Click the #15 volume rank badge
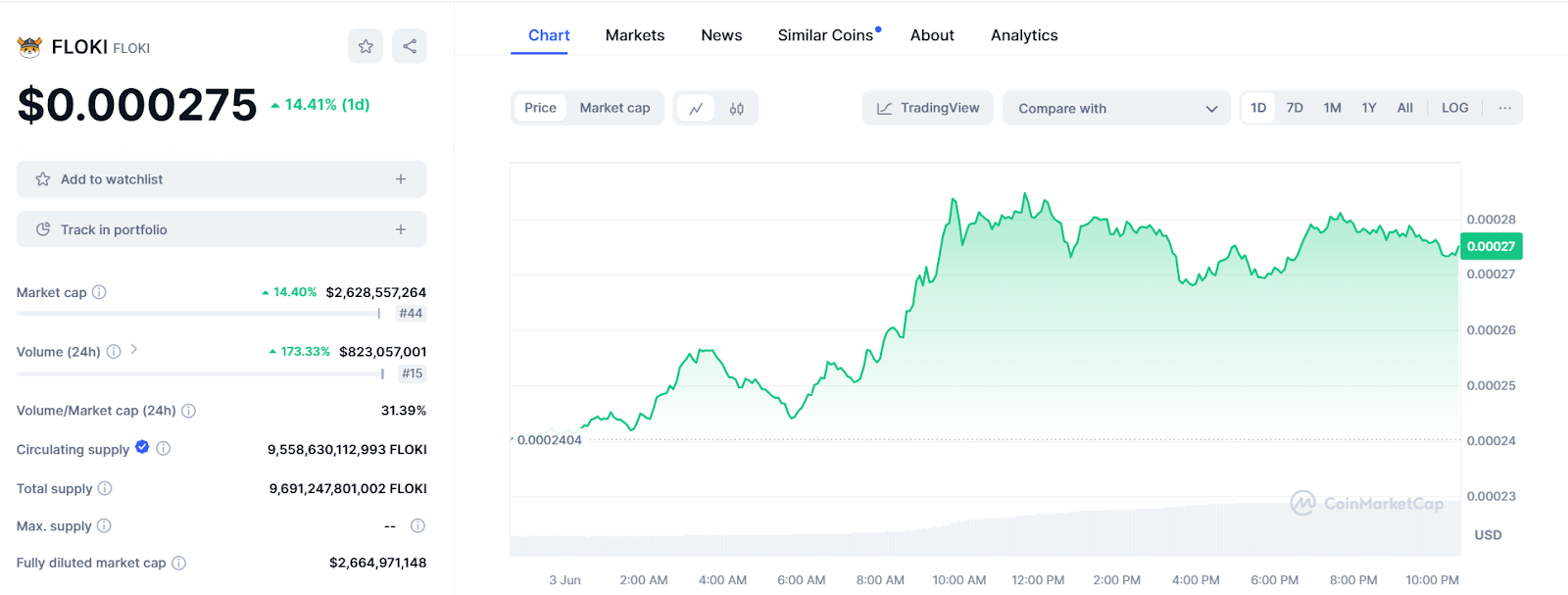 pos(412,373)
